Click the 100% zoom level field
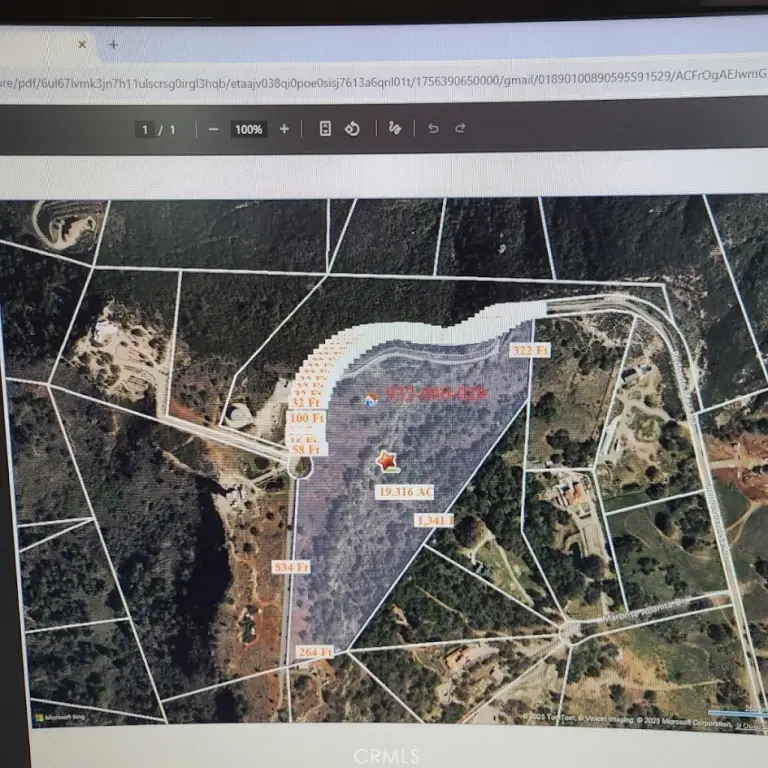Image resolution: width=768 pixels, height=768 pixels. (x=248, y=129)
